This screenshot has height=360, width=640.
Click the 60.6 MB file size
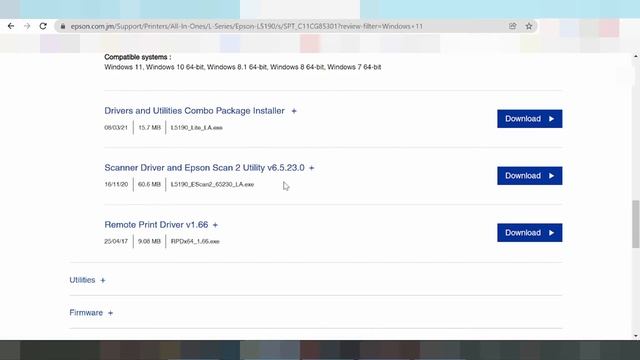(x=149, y=184)
